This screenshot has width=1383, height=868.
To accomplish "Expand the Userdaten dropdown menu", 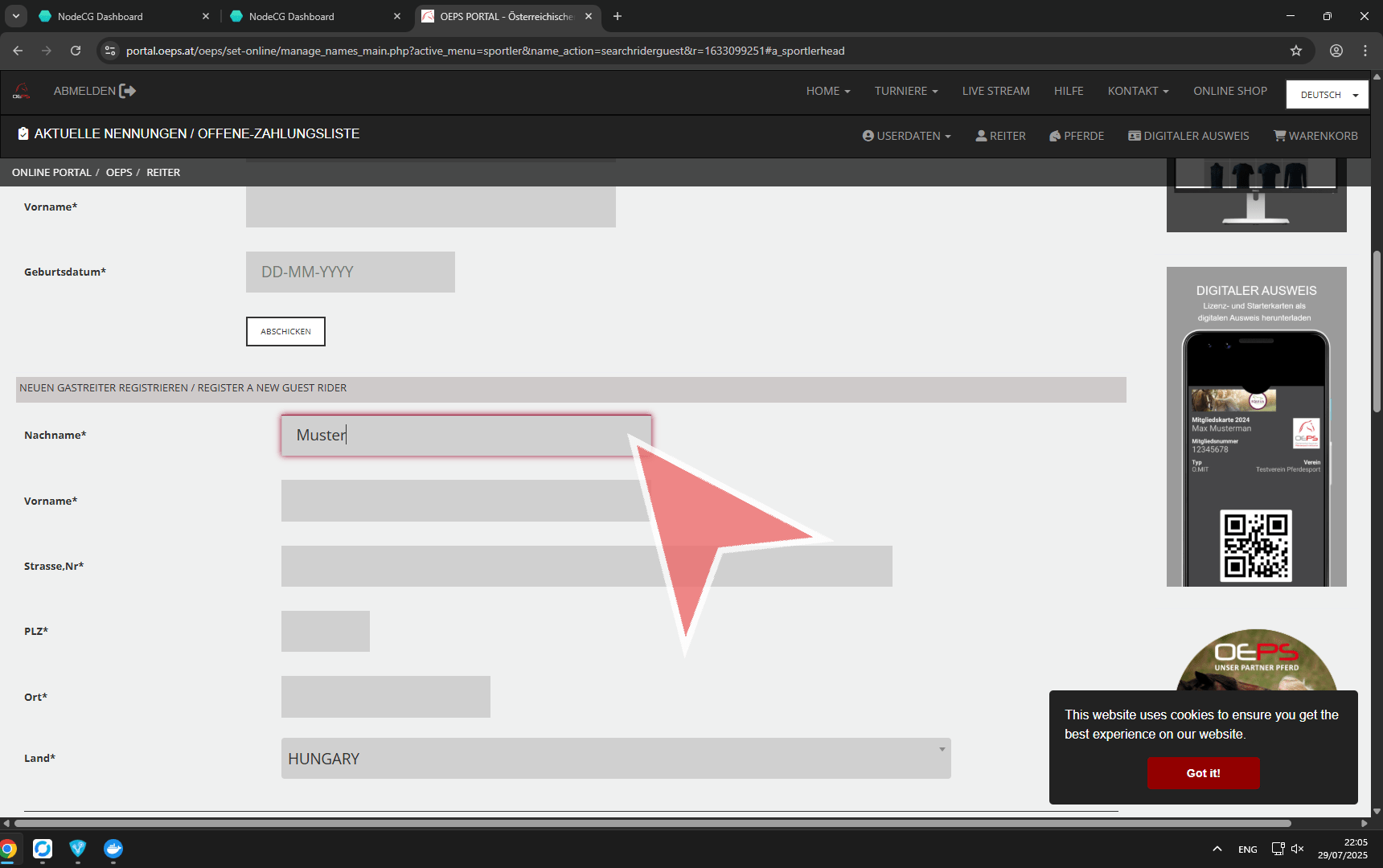I will [x=906, y=136].
